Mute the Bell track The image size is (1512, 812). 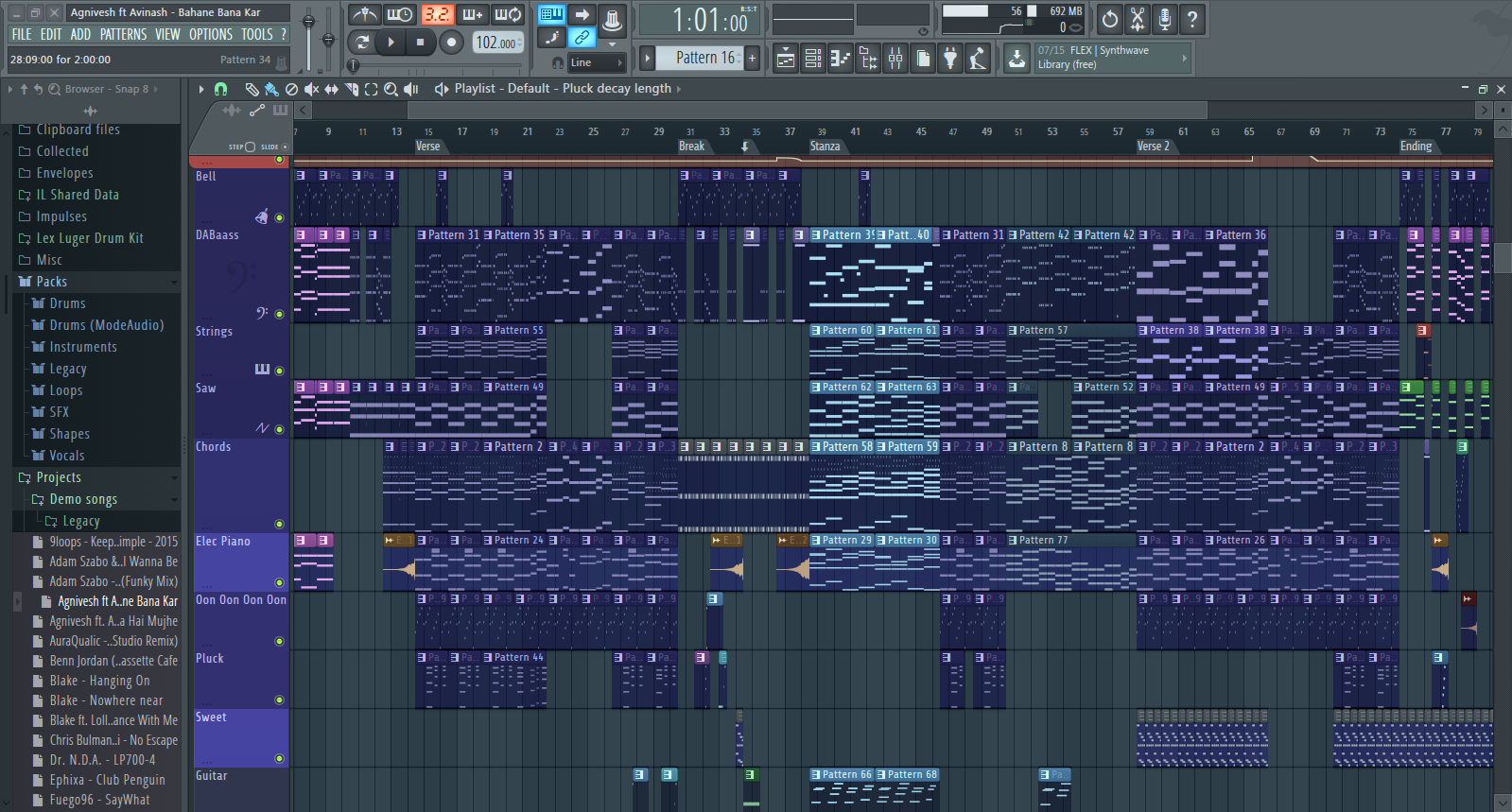coord(279,217)
